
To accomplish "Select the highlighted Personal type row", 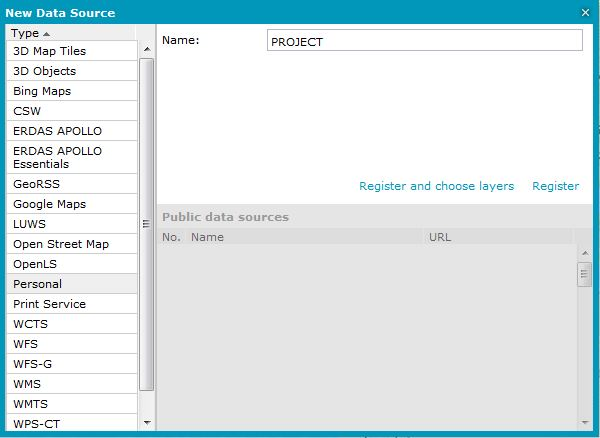I will point(72,284).
